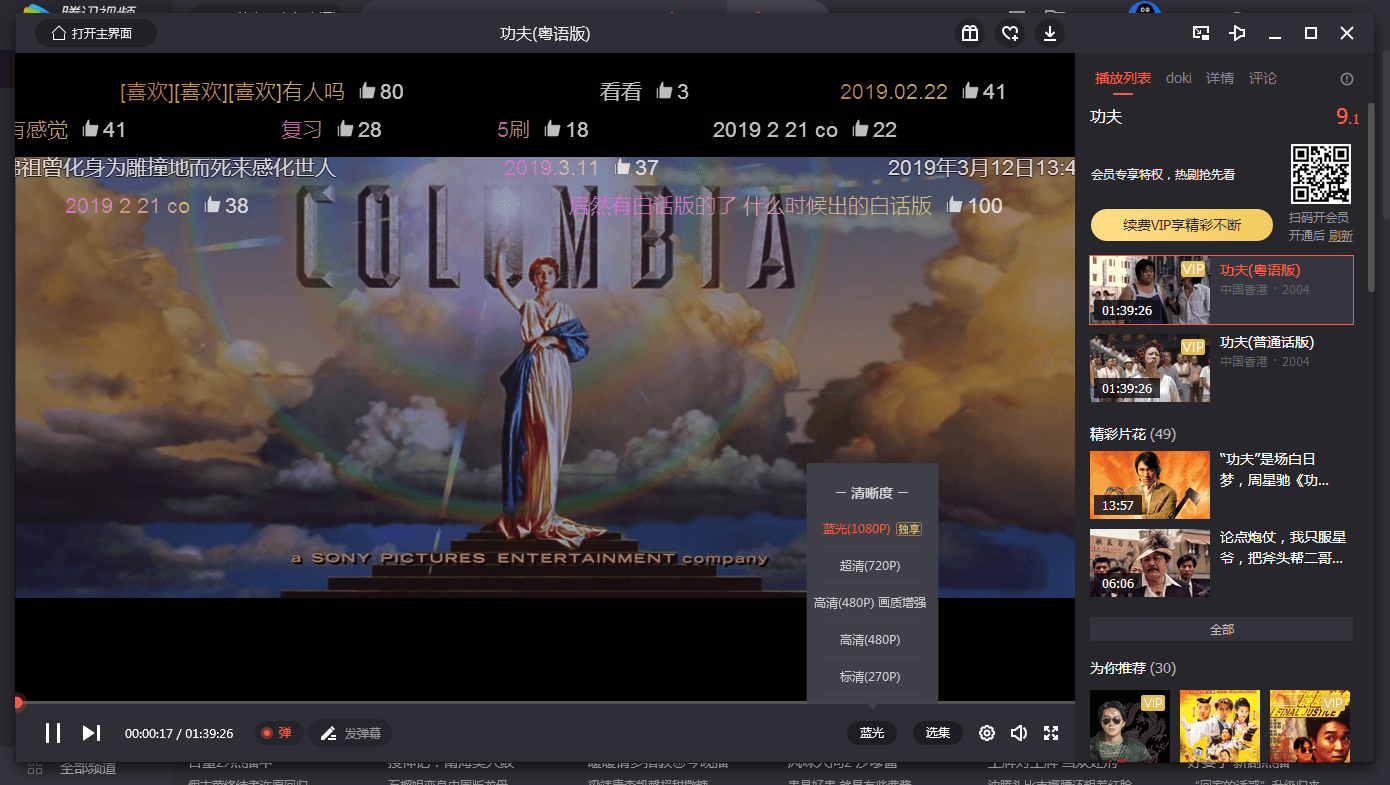1390x785 pixels.
Task: Click the 功夫 title in sidebar
Action: [x=1106, y=117]
